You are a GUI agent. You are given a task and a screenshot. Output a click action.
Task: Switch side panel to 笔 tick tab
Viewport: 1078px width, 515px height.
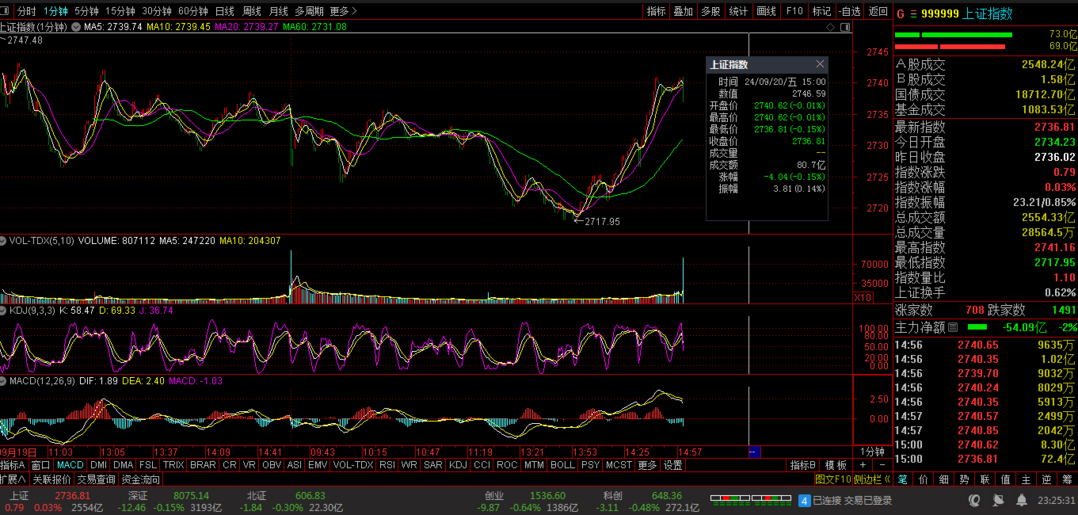[x=903, y=479]
